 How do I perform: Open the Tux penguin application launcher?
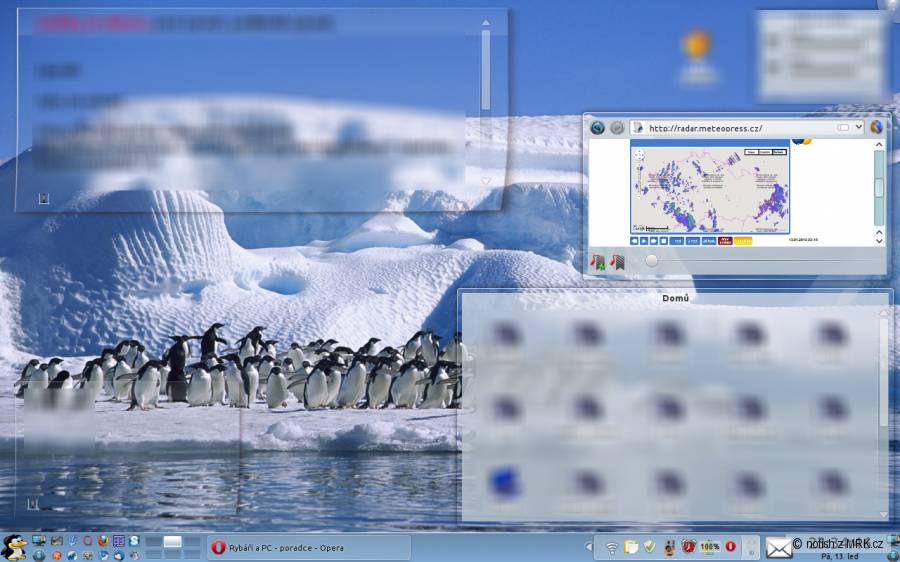(14, 548)
